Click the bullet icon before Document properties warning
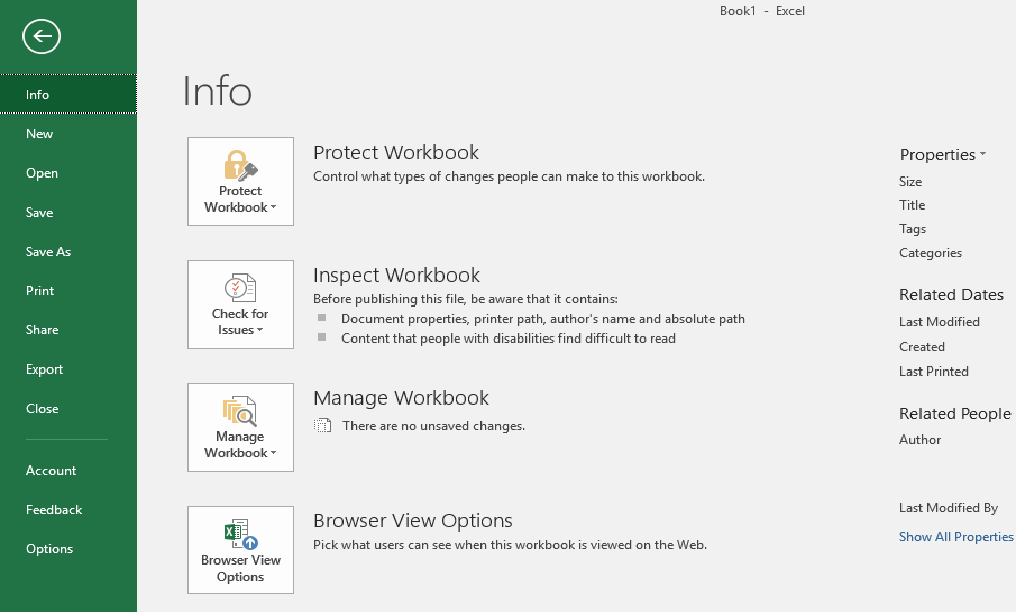1016x612 pixels. [323, 319]
